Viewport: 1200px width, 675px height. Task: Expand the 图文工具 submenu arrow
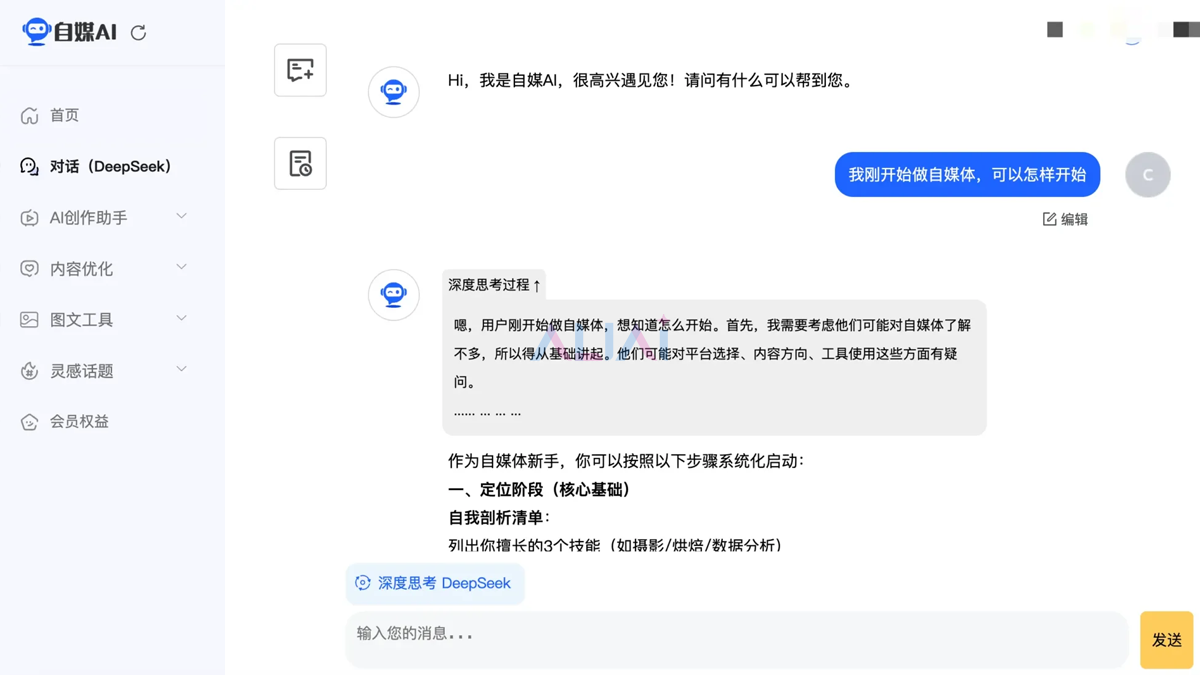click(181, 318)
